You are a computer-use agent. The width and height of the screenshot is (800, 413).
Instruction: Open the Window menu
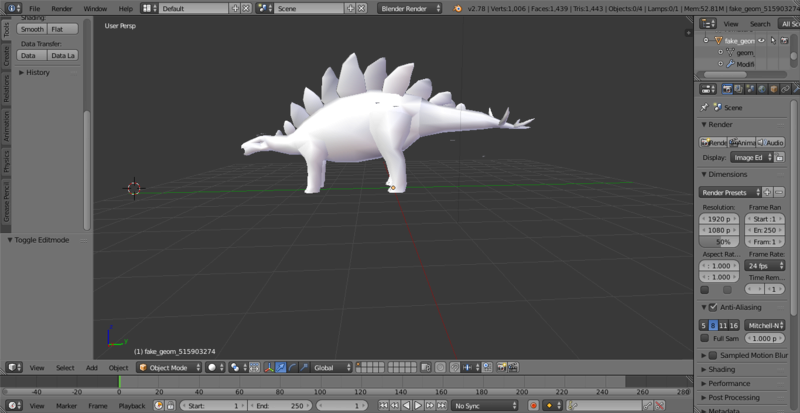(95, 9)
